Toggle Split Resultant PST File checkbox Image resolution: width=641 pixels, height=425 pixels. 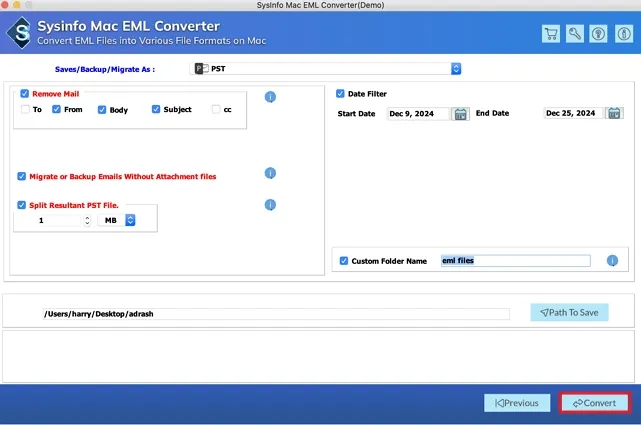[21, 205]
